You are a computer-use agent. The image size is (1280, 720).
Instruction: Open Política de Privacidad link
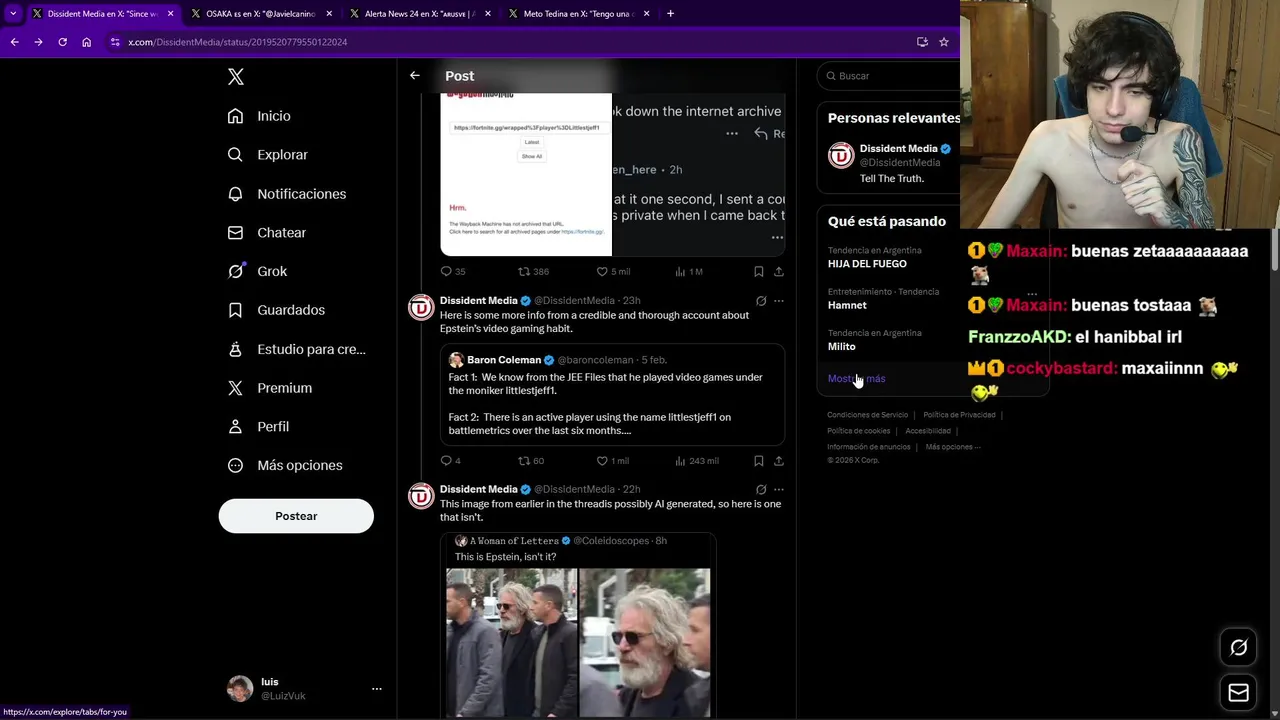[959, 415]
